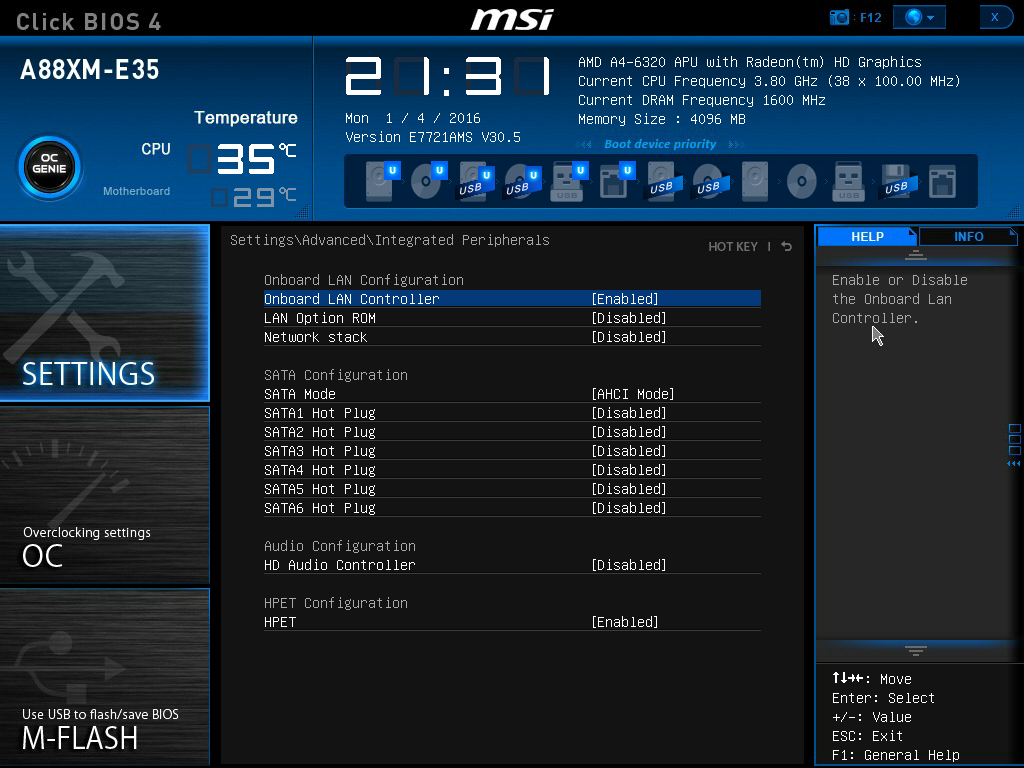Select the SATA6 Hot Plug row
Viewport: 1024px width, 768px height.
pos(512,508)
